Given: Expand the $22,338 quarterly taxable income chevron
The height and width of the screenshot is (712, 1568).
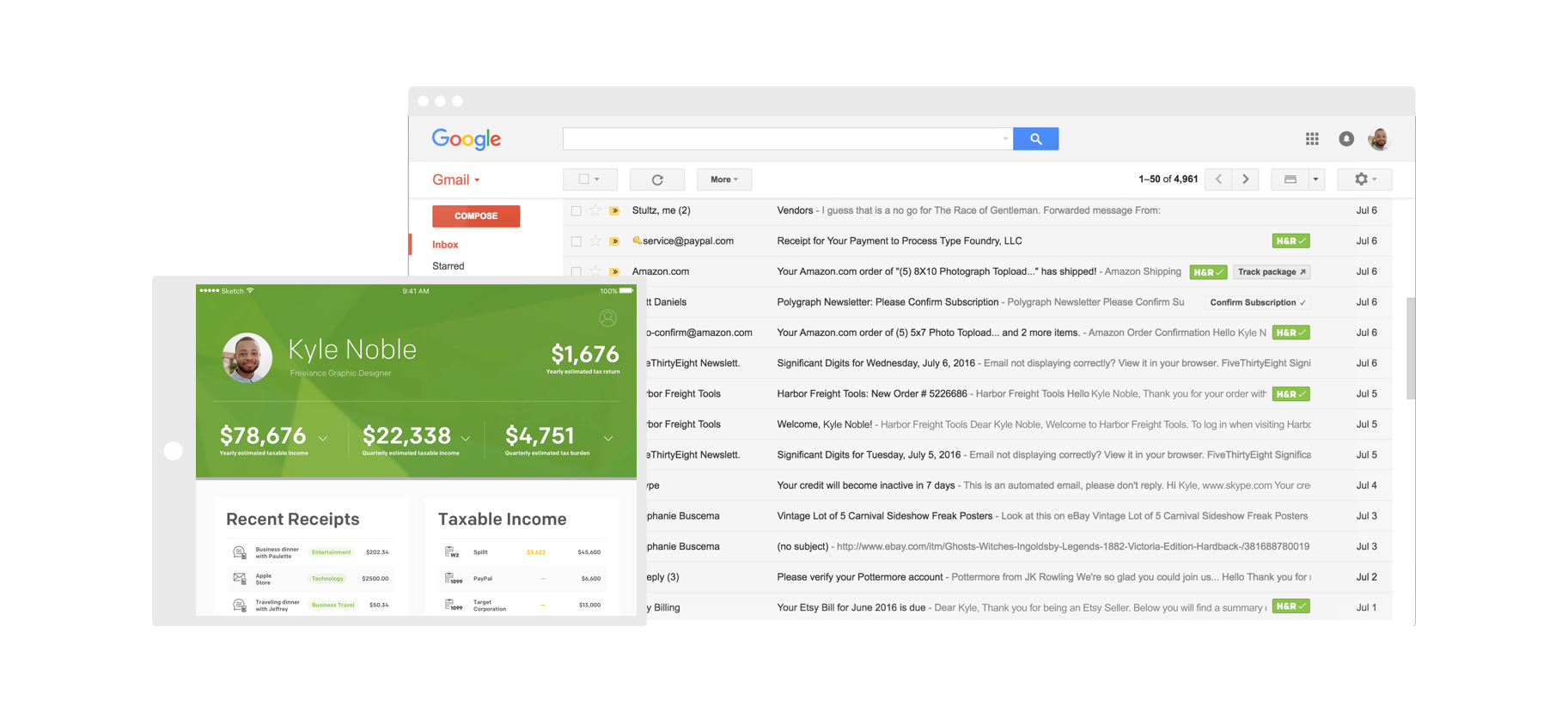Looking at the screenshot, I should click(466, 439).
